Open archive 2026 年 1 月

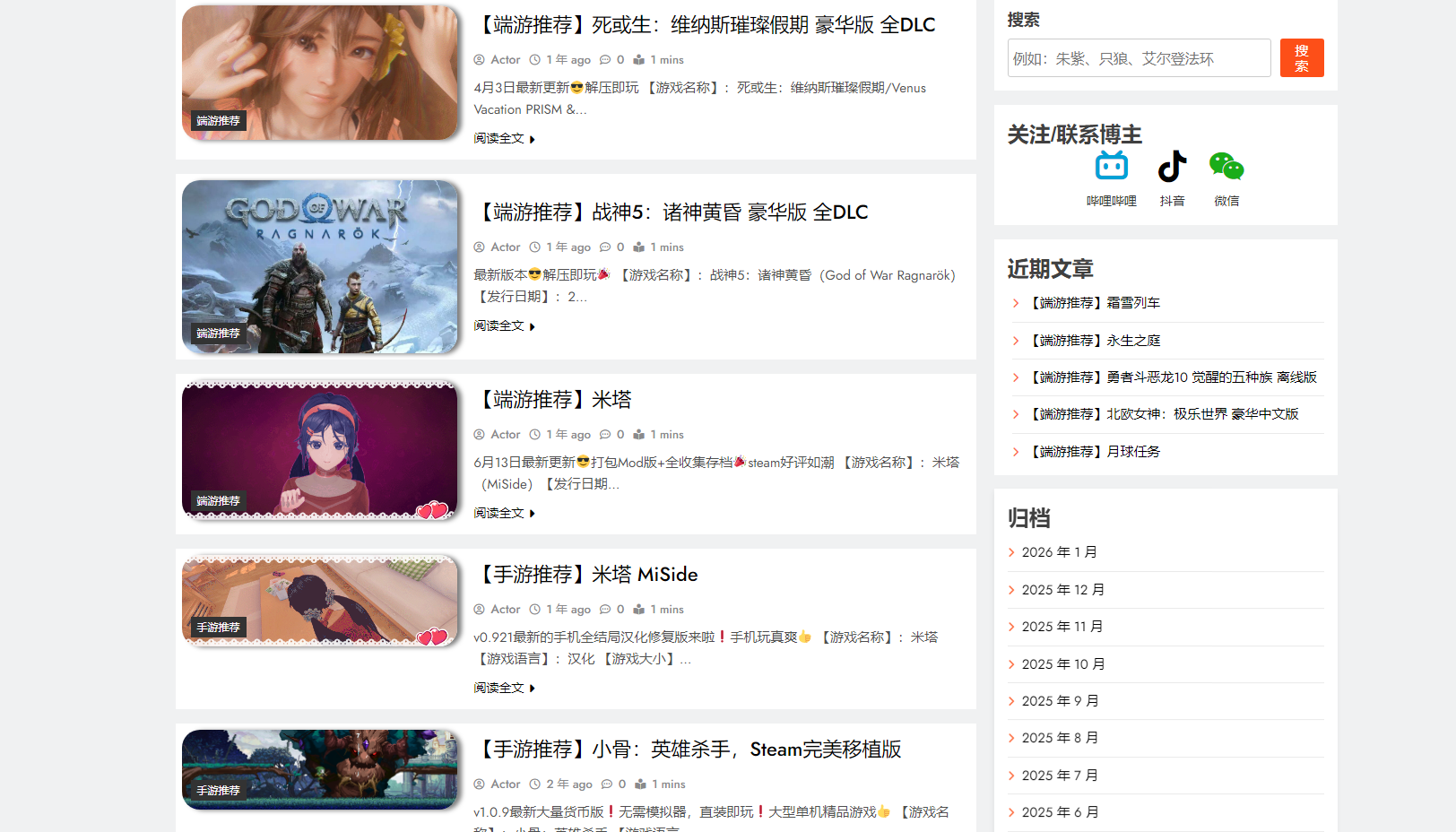click(x=1060, y=552)
